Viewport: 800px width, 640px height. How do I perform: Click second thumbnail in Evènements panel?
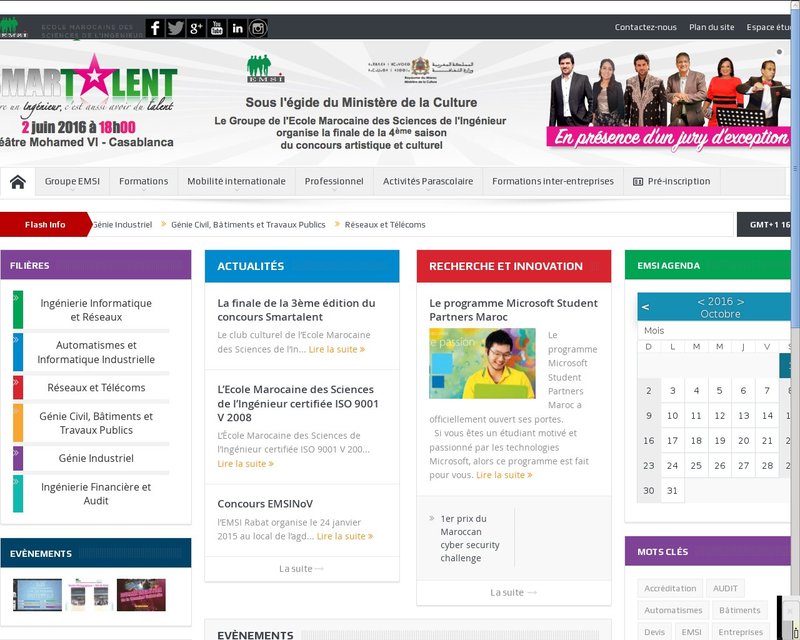[x=89, y=595]
